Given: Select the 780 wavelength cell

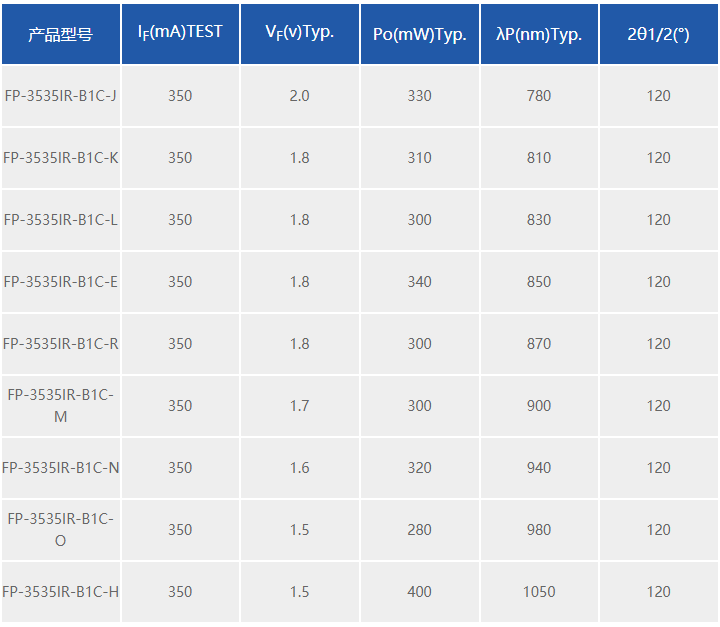Looking at the screenshot, I should tap(539, 96).
